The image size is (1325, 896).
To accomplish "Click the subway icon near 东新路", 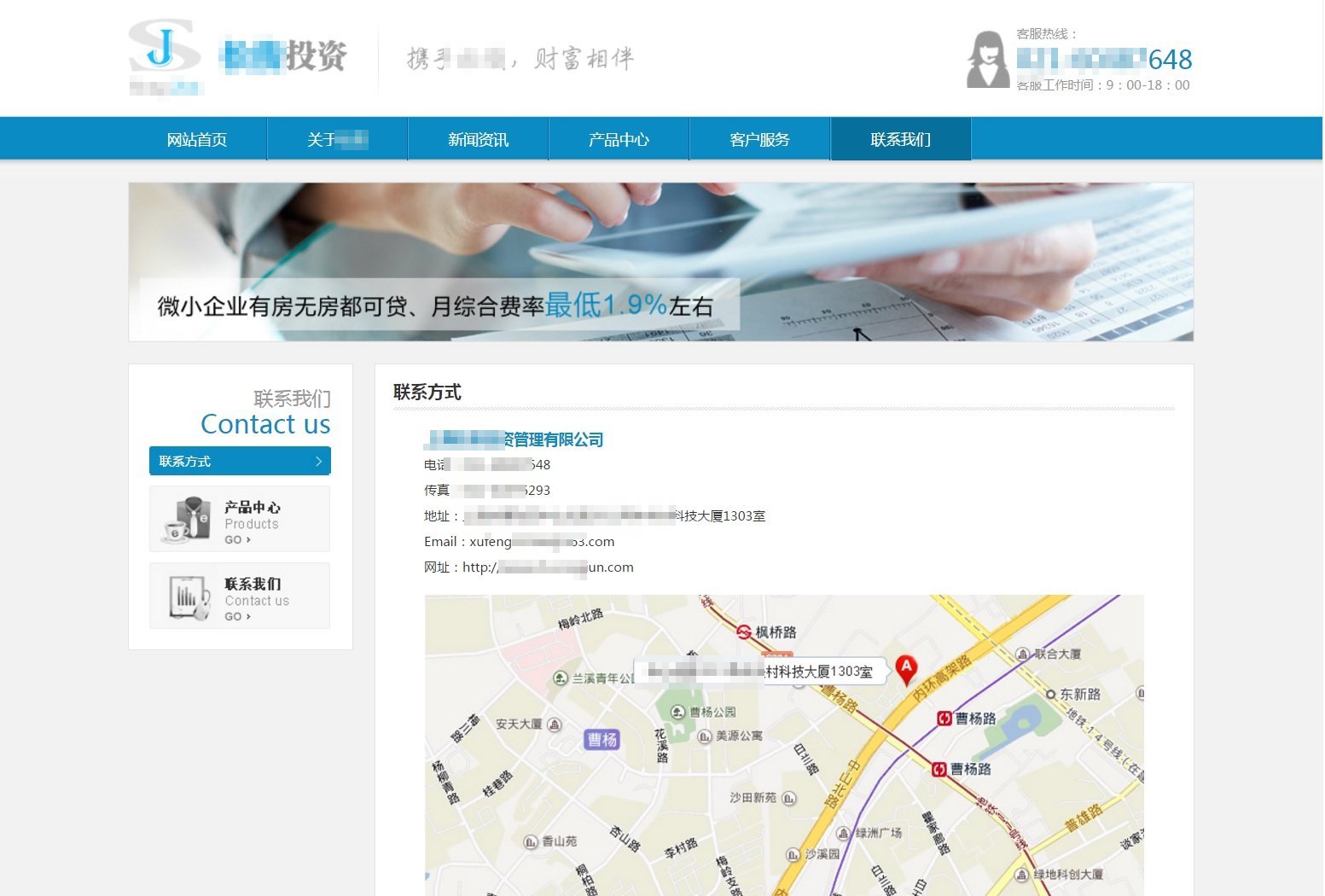I will click(x=1052, y=694).
